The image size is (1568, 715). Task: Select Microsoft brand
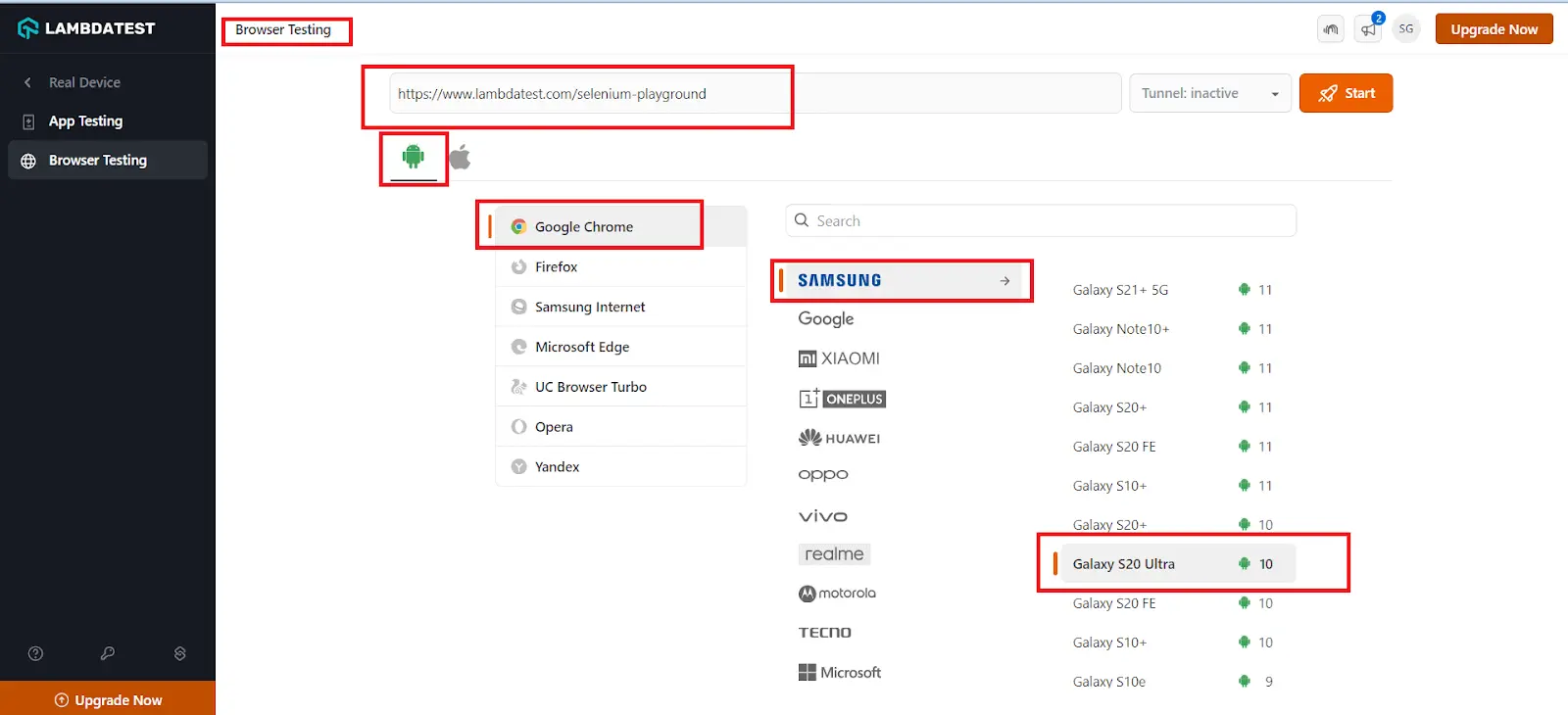click(840, 673)
